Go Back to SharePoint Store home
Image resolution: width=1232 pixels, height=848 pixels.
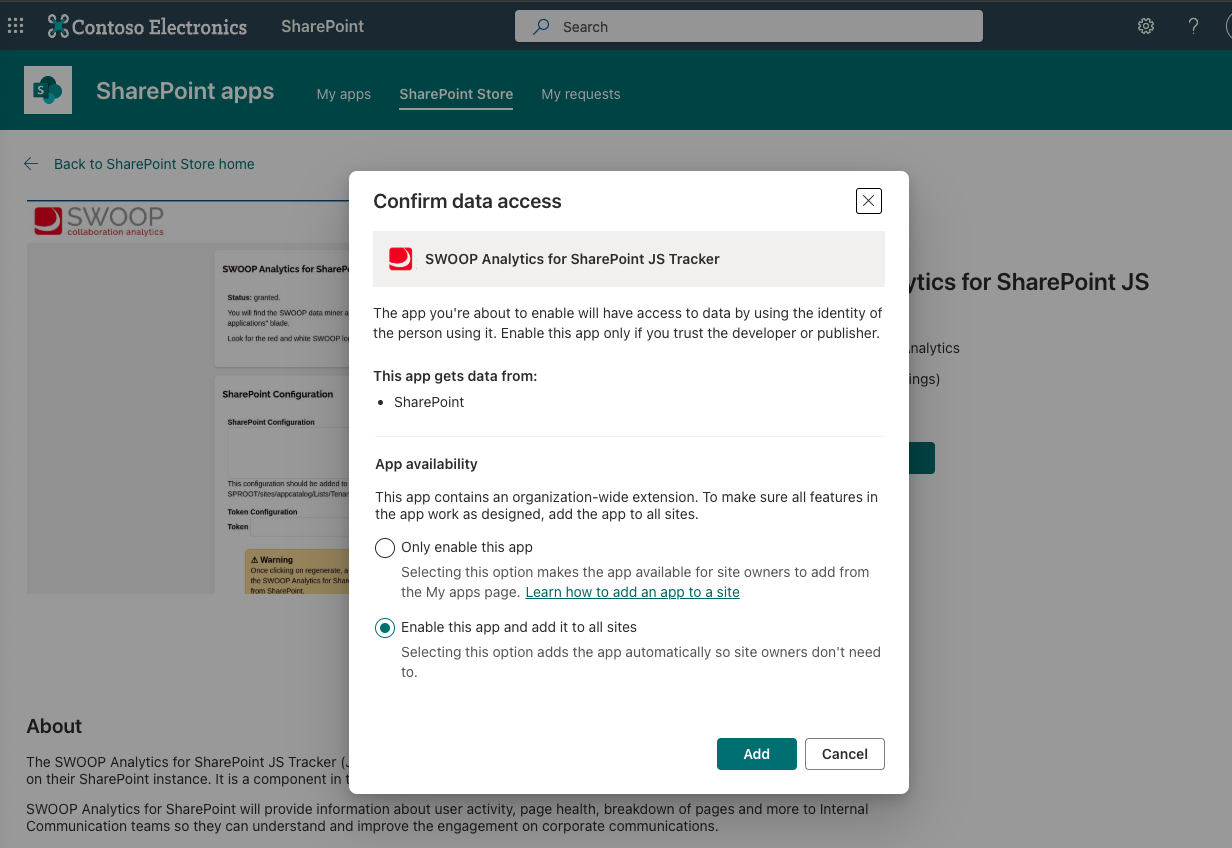pyautogui.click(x=154, y=164)
